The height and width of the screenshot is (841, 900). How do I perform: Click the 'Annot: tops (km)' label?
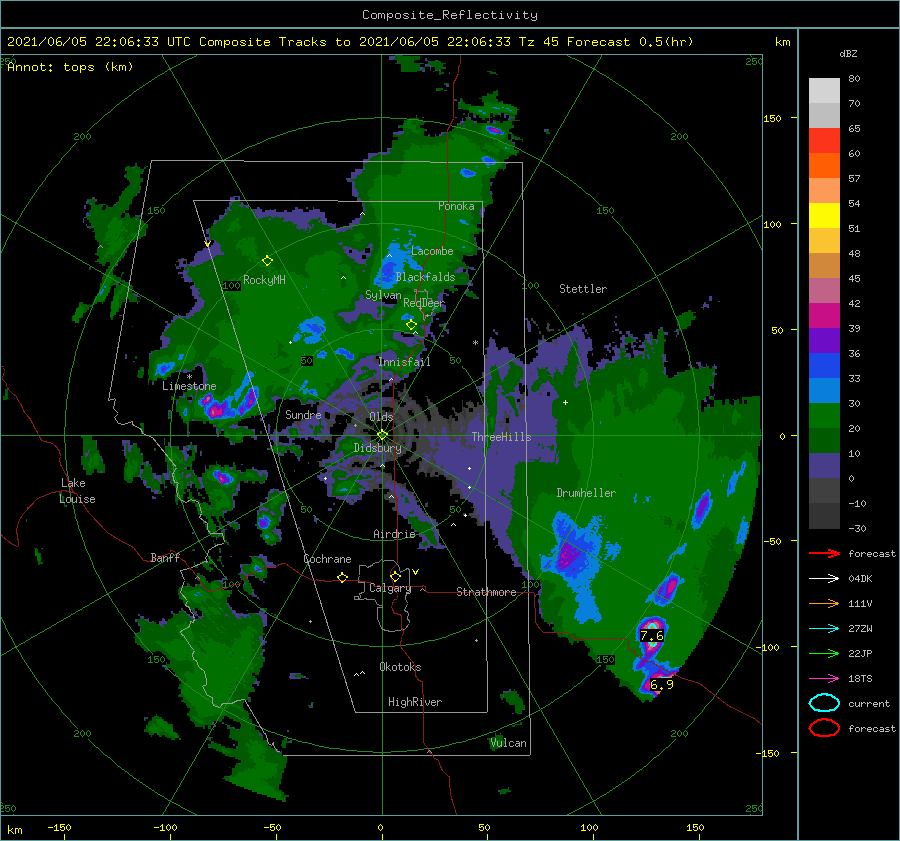click(70, 67)
